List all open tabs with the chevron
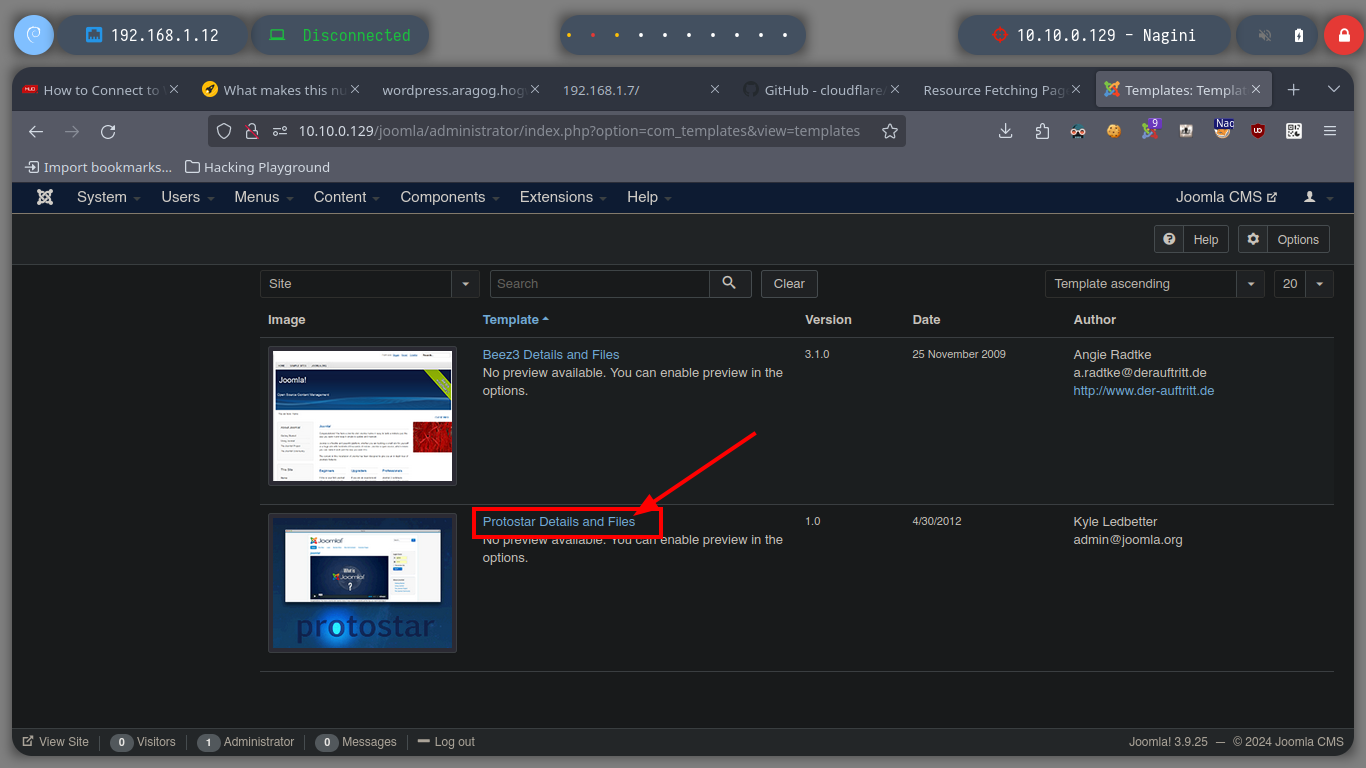Viewport: 1366px width, 768px height. 1333,90
